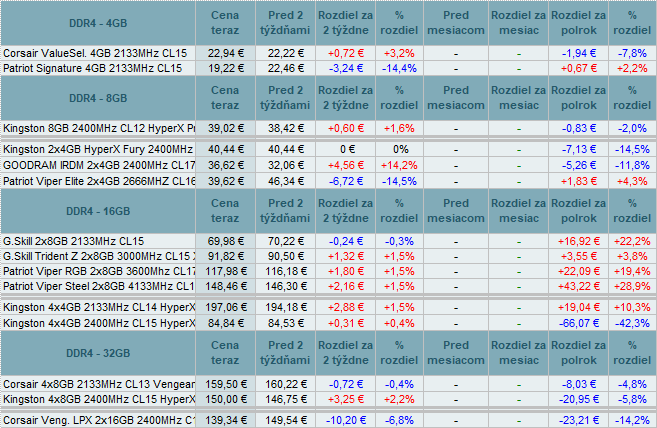Click the half-year percent +28,9%
Screen dimensions: 657x428
[x=632, y=286]
